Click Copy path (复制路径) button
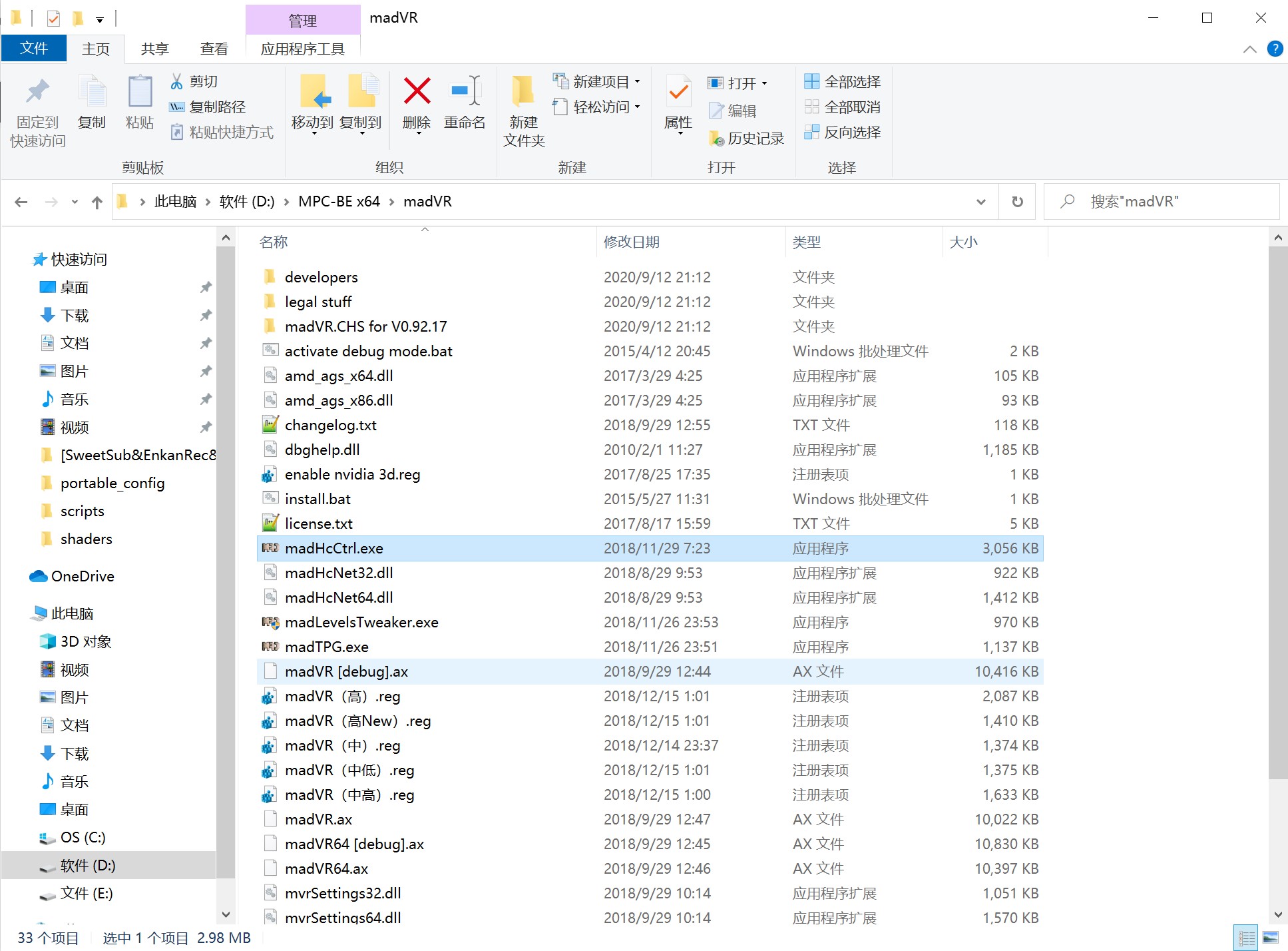This screenshot has width=1288, height=951. (208, 107)
